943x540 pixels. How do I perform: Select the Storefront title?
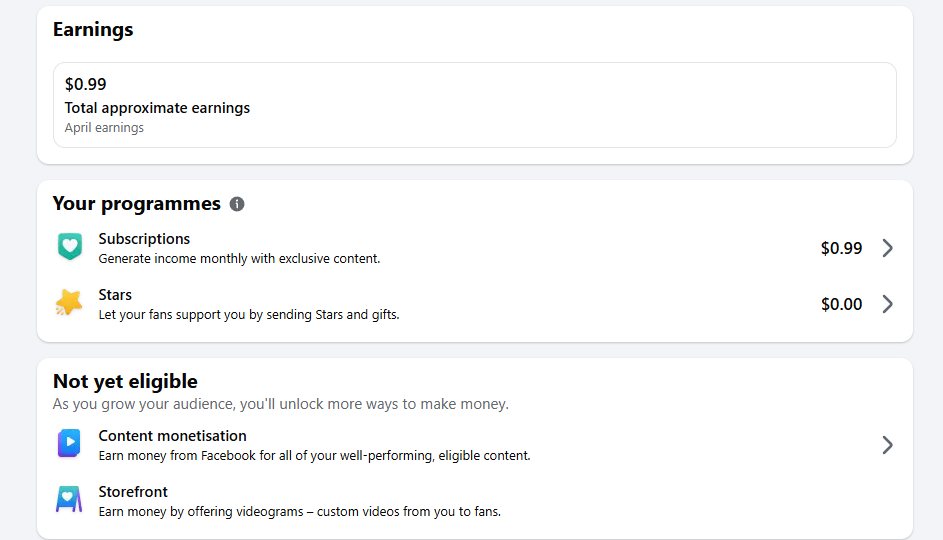133,492
